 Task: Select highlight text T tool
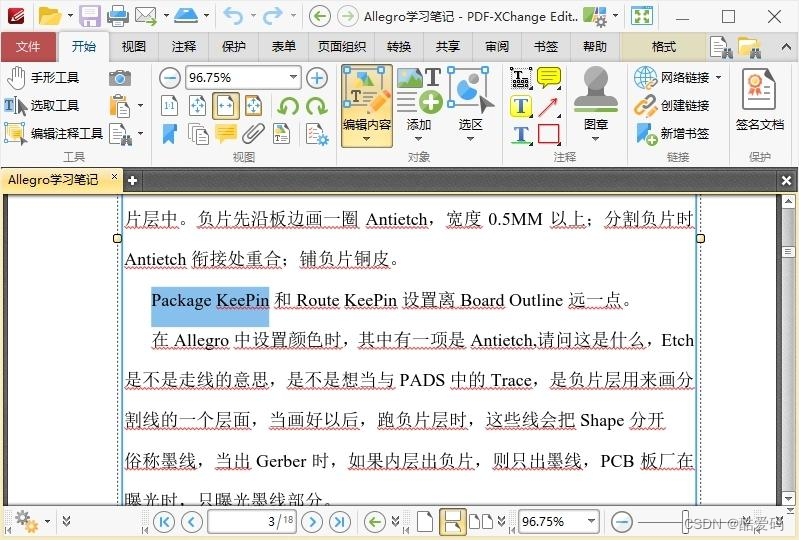click(x=521, y=106)
